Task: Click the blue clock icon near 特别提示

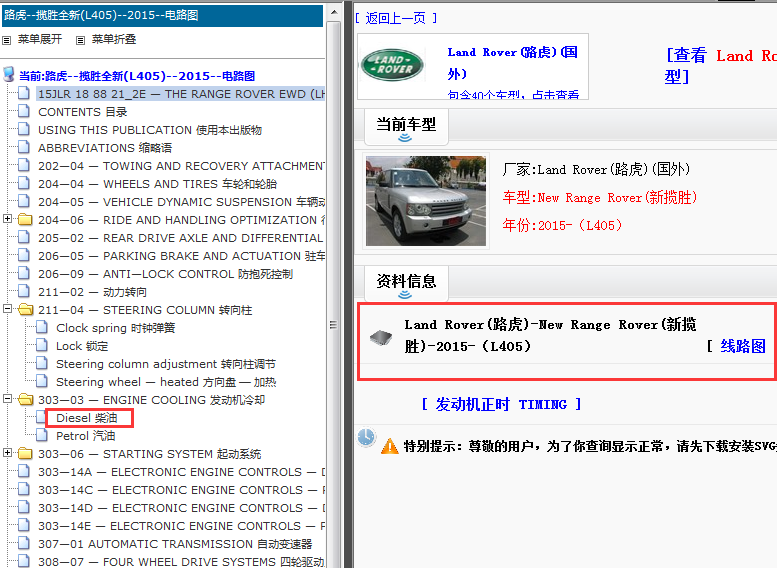Action: coord(366,437)
